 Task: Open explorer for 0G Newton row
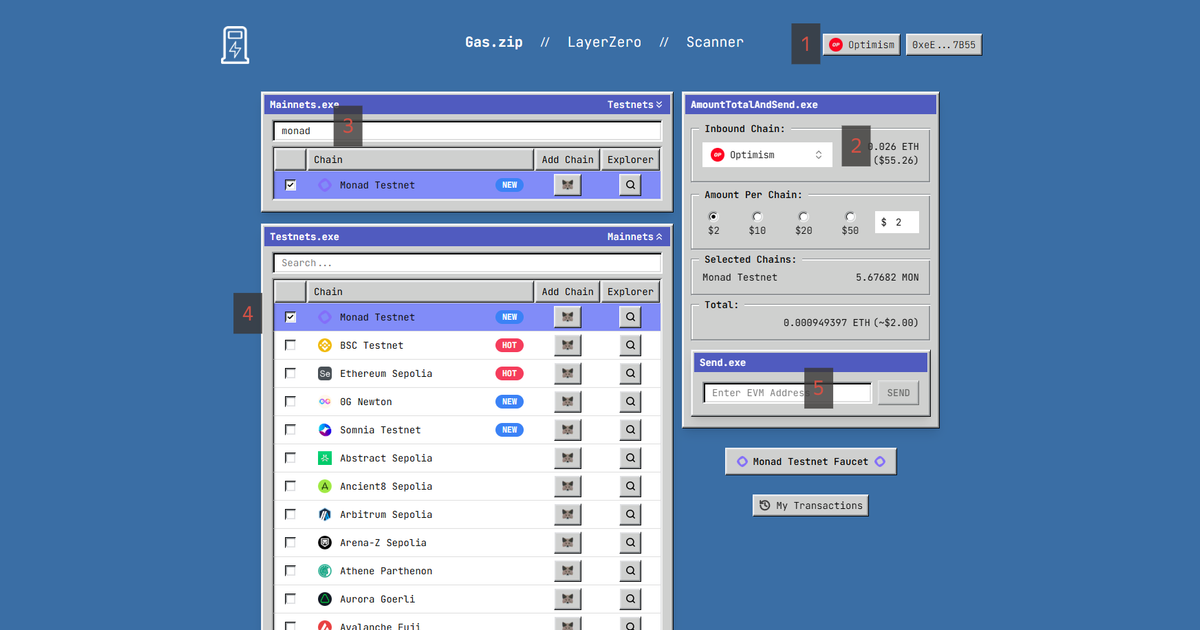coord(630,401)
